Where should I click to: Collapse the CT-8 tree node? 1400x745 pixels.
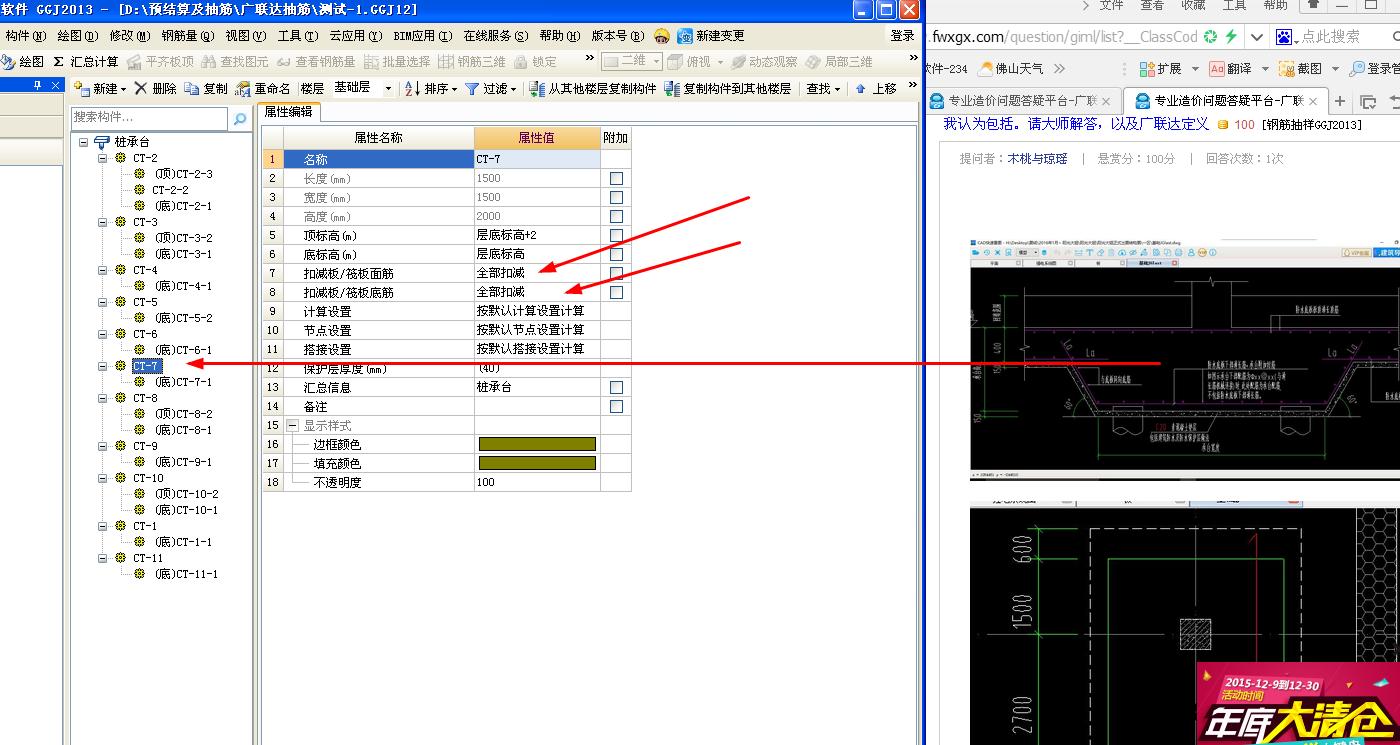coord(102,398)
